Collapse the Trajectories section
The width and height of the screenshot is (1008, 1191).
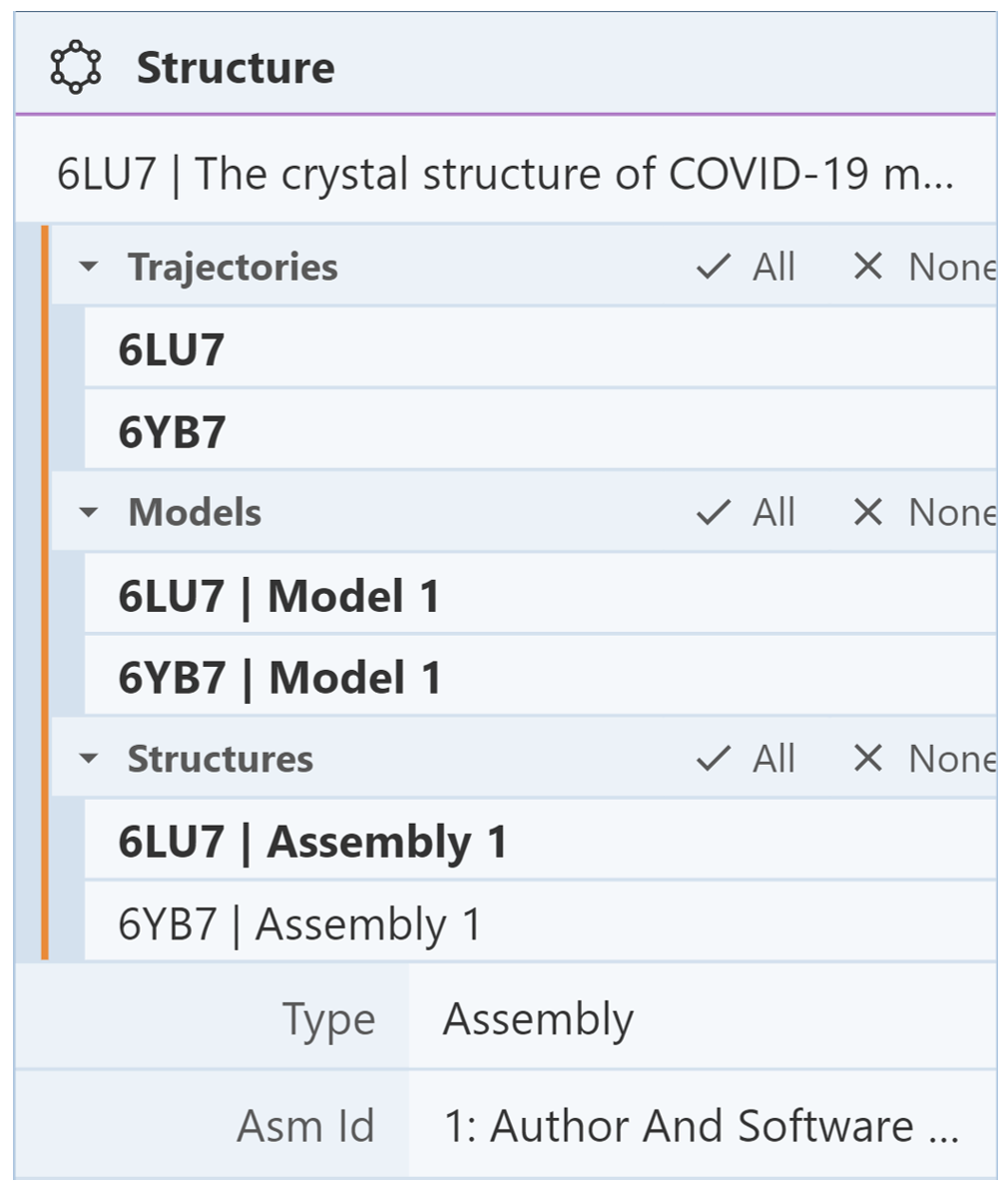(89, 268)
